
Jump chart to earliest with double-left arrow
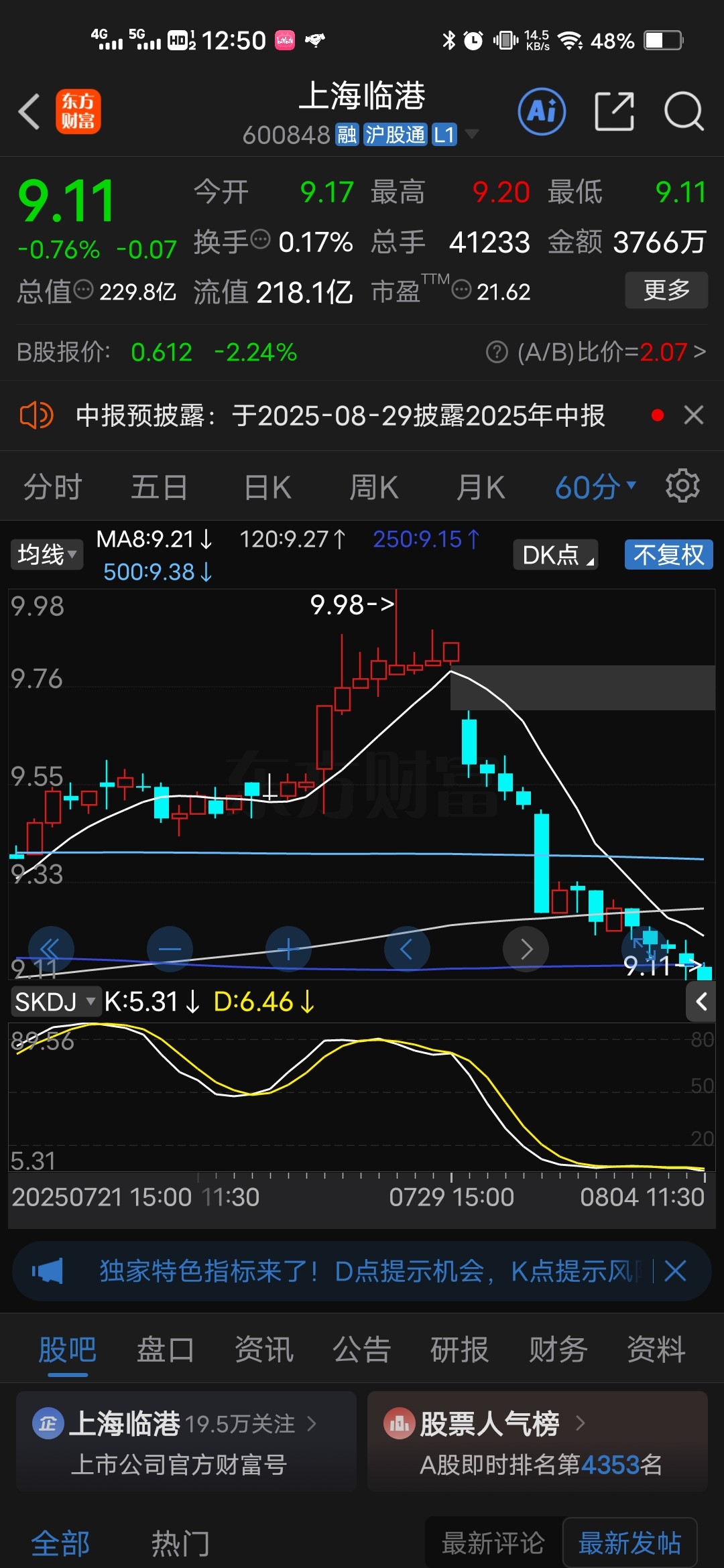[x=51, y=949]
